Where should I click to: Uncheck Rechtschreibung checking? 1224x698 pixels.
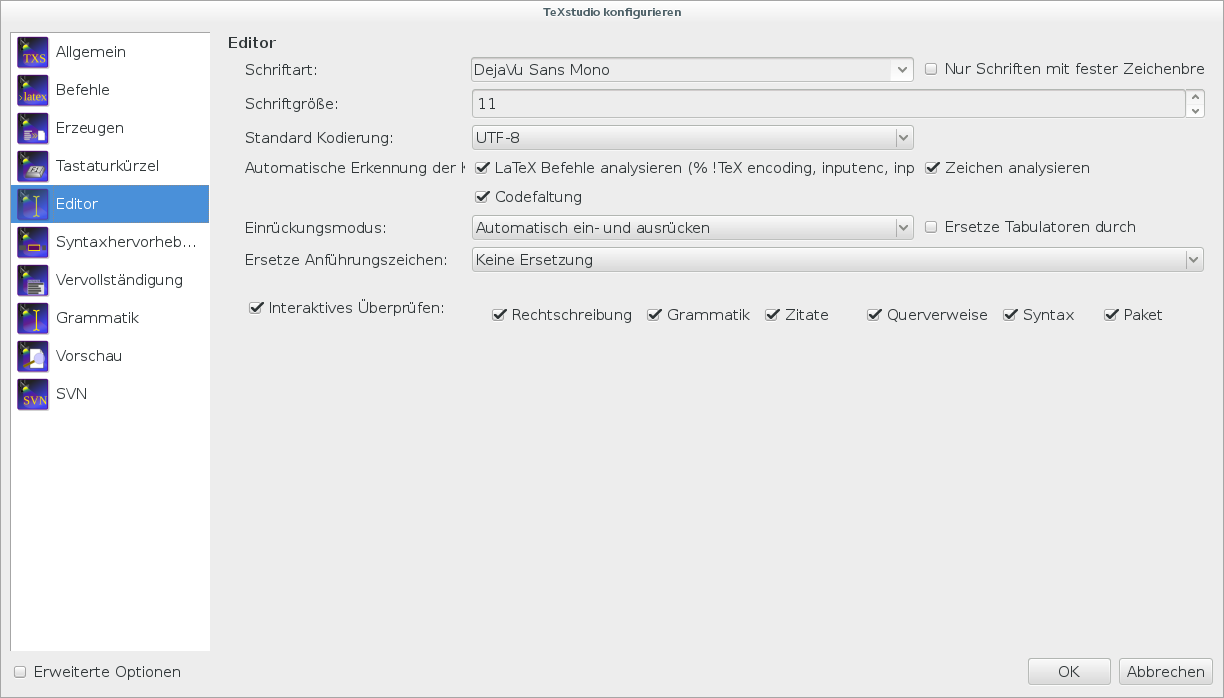point(499,315)
